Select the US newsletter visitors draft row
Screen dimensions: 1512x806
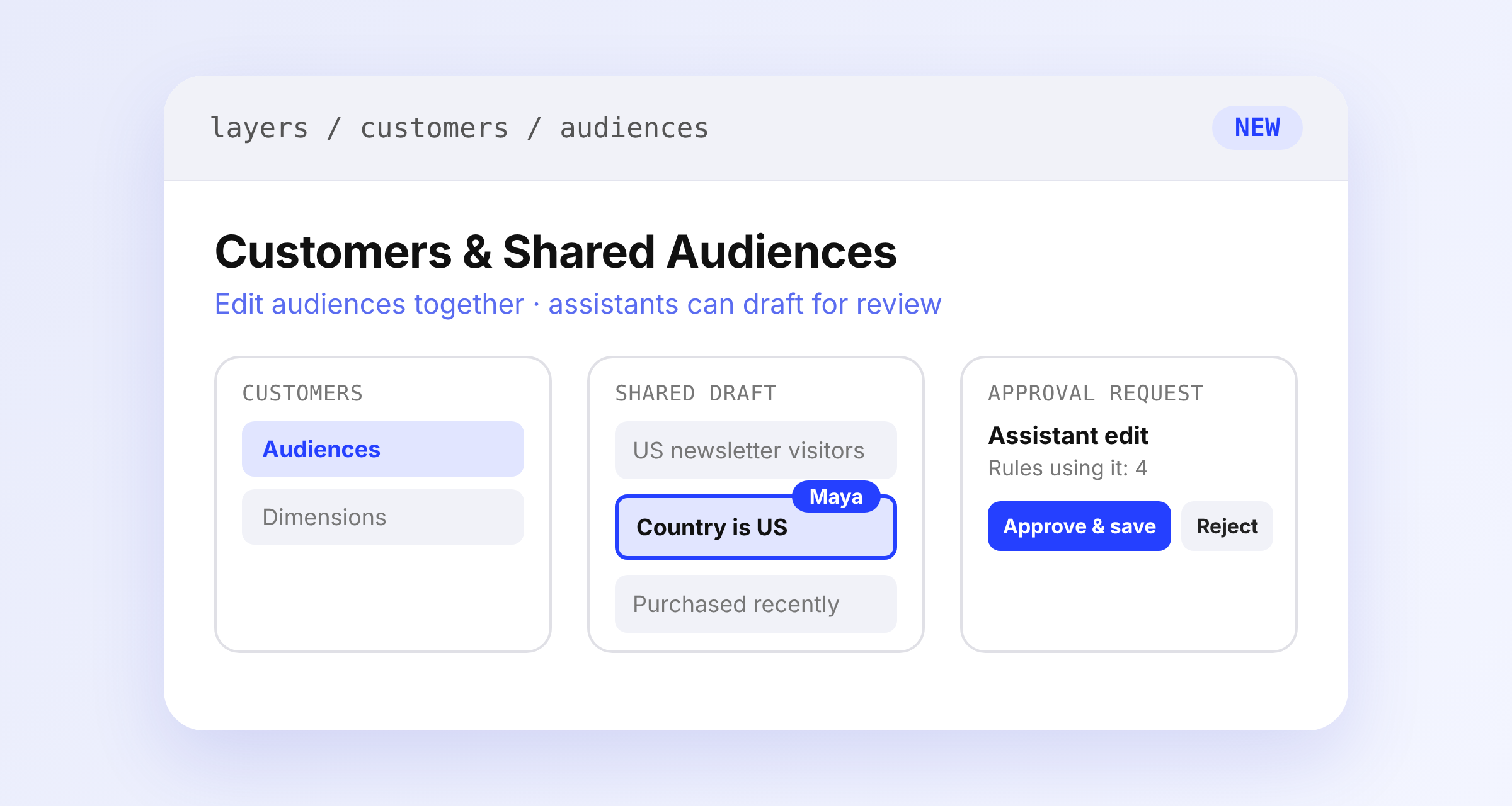coord(755,450)
